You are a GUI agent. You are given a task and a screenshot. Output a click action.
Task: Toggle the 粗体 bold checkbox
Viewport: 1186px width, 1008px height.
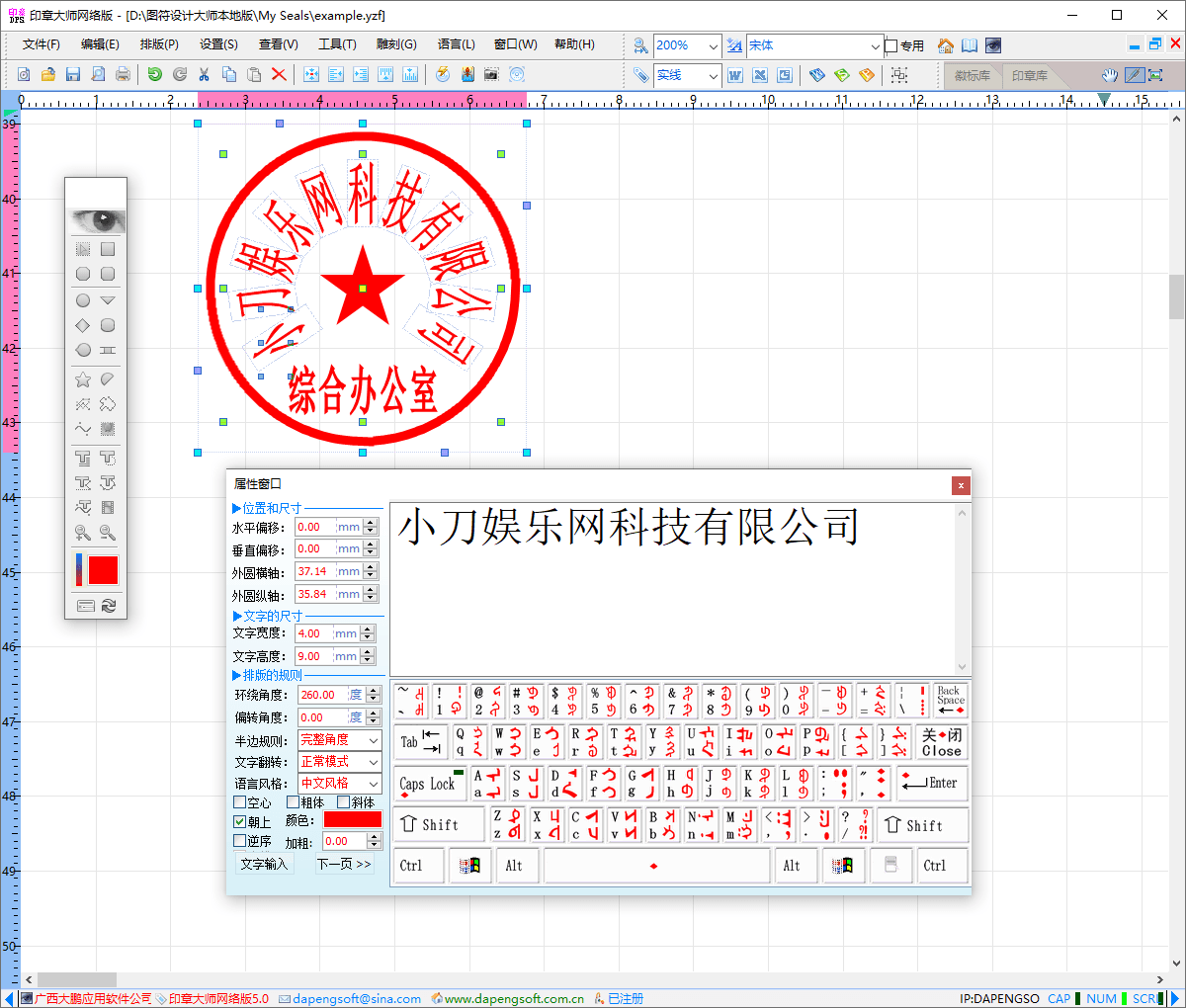click(x=296, y=802)
